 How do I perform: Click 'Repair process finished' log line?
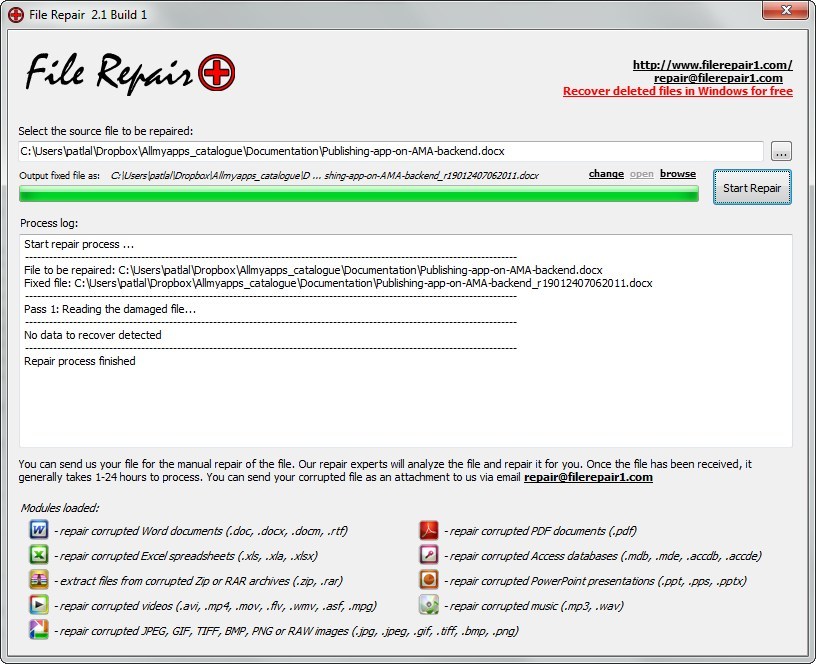coord(80,361)
